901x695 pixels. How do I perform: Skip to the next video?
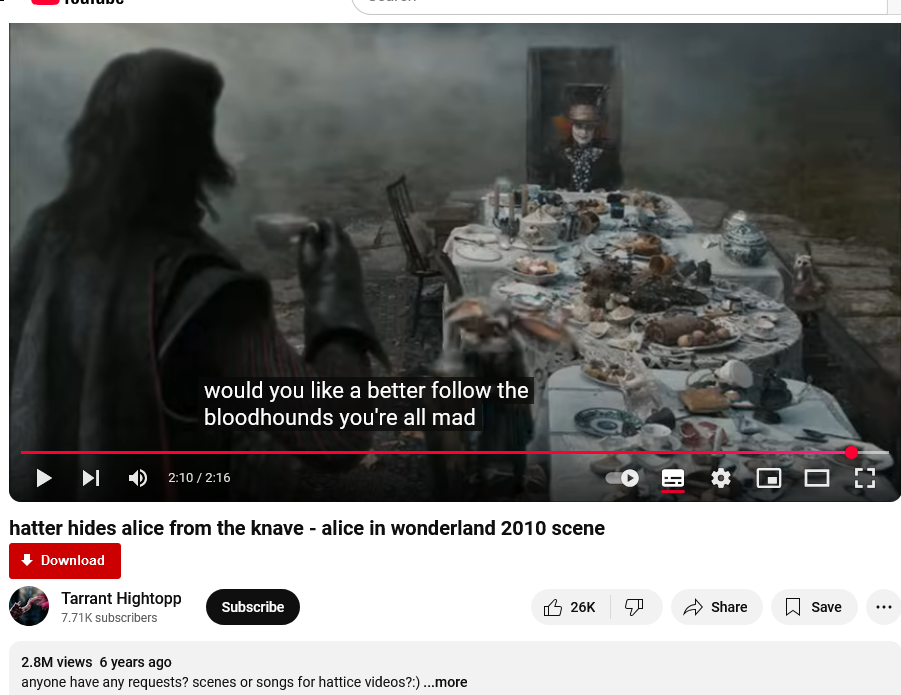pos(91,478)
